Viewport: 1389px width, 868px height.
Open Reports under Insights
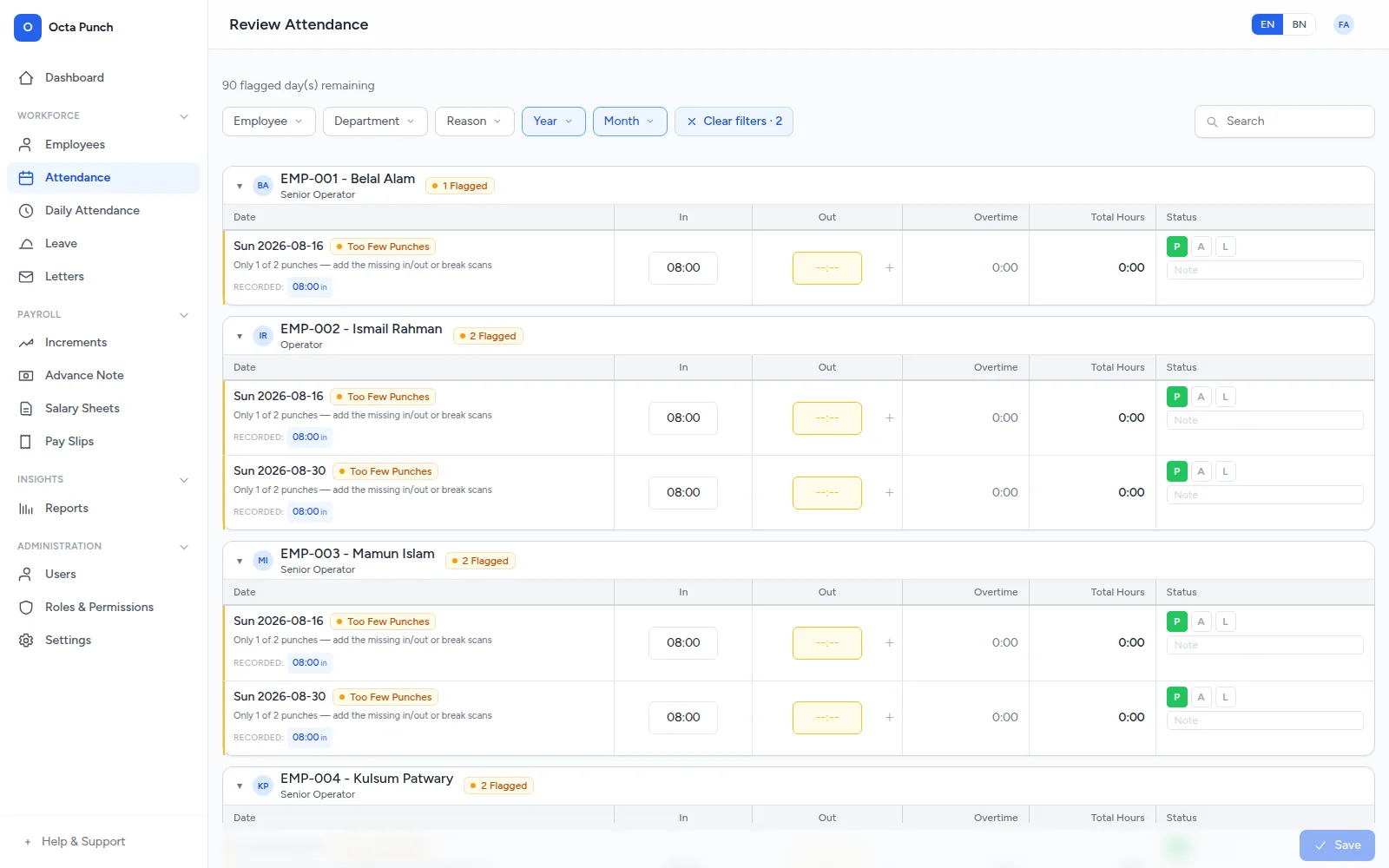[103, 508]
